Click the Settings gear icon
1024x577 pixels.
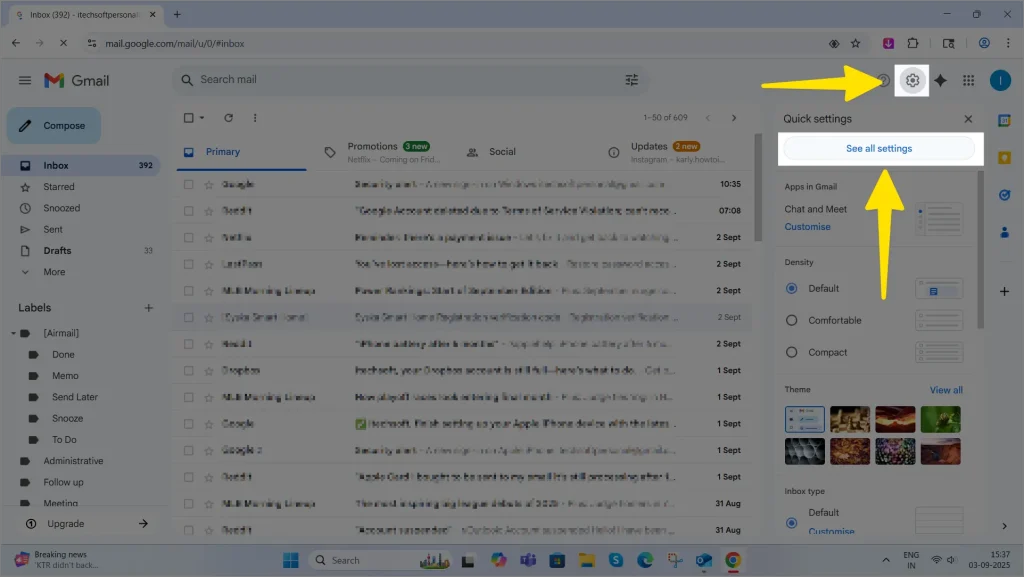click(x=912, y=80)
